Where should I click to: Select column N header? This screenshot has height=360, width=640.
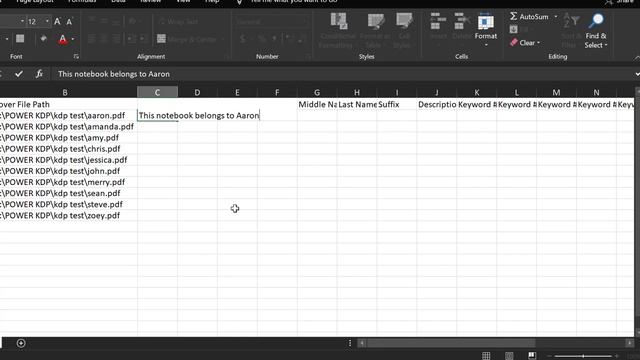[x=596, y=92]
